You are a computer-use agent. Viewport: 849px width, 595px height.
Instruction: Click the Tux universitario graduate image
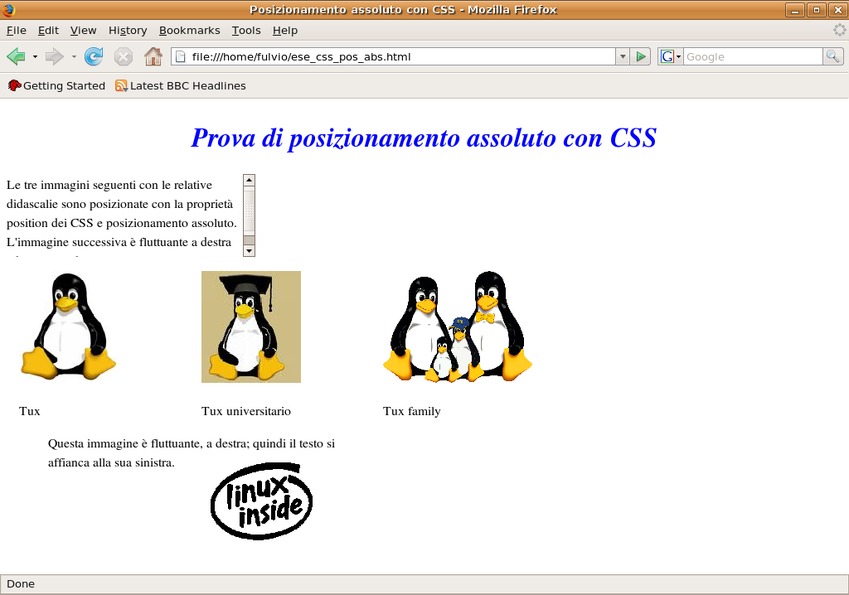click(x=251, y=326)
